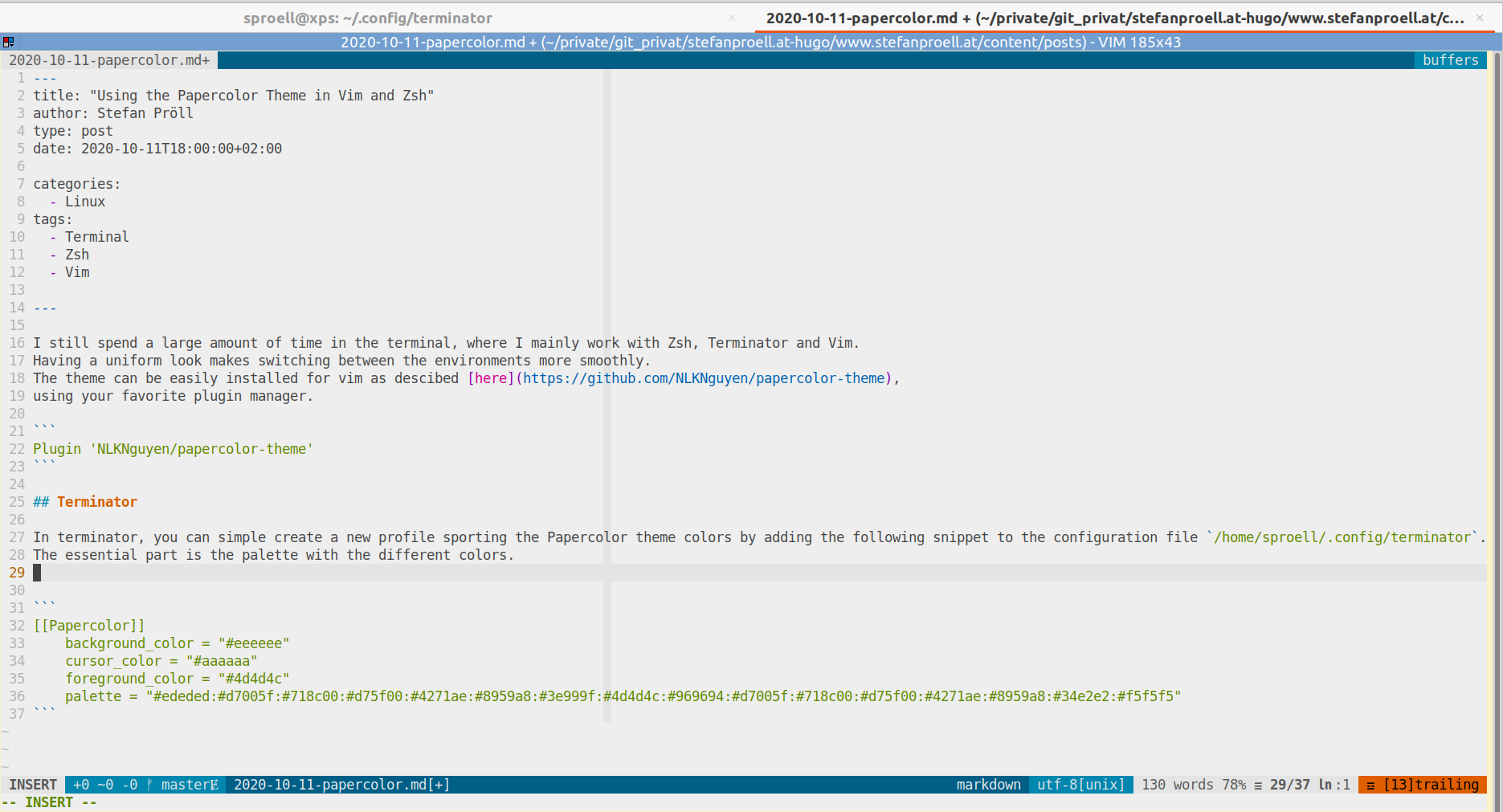Click the [13]trailing whitespace warning
Viewport: 1503px width, 812px height.
[1423, 785]
